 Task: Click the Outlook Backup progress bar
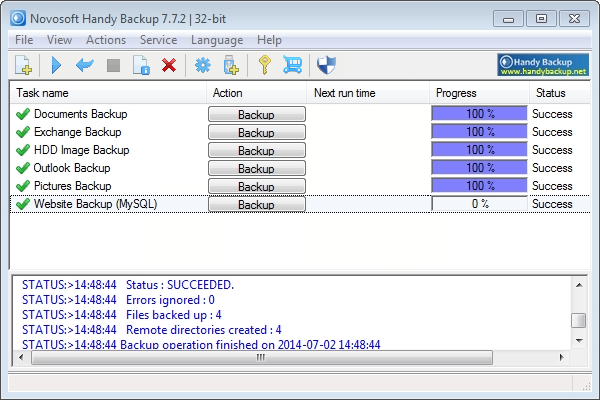pos(479,168)
